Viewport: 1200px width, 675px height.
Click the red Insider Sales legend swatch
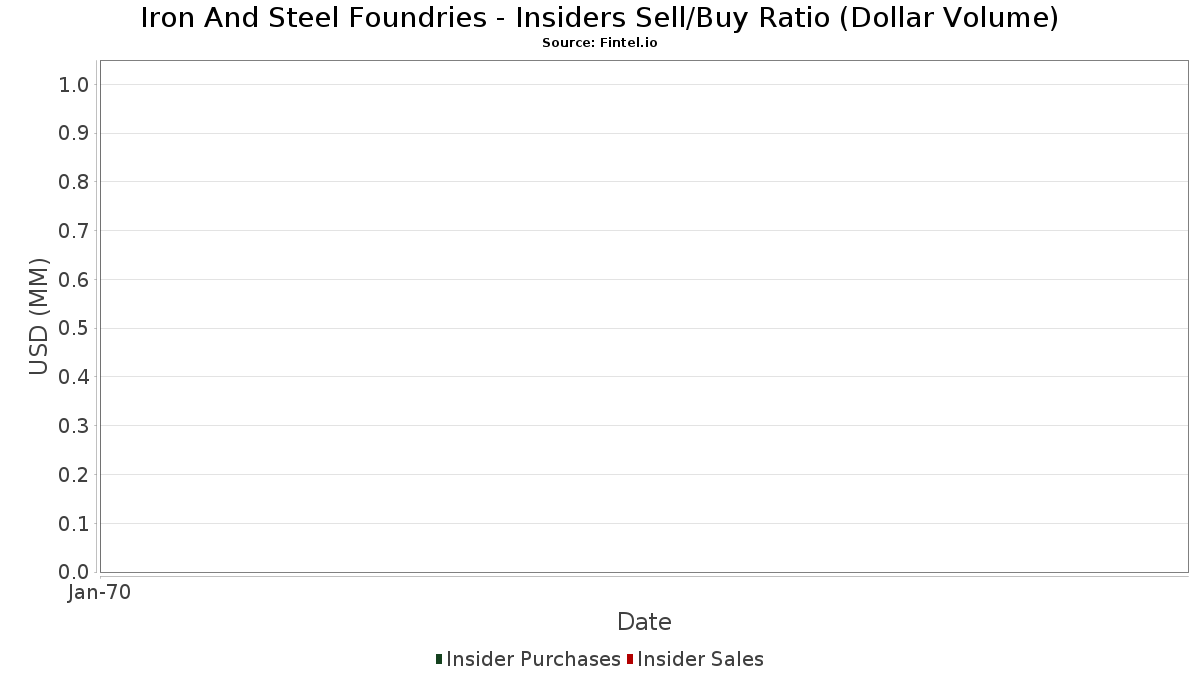pyautogui.click(x=630, y=659)
